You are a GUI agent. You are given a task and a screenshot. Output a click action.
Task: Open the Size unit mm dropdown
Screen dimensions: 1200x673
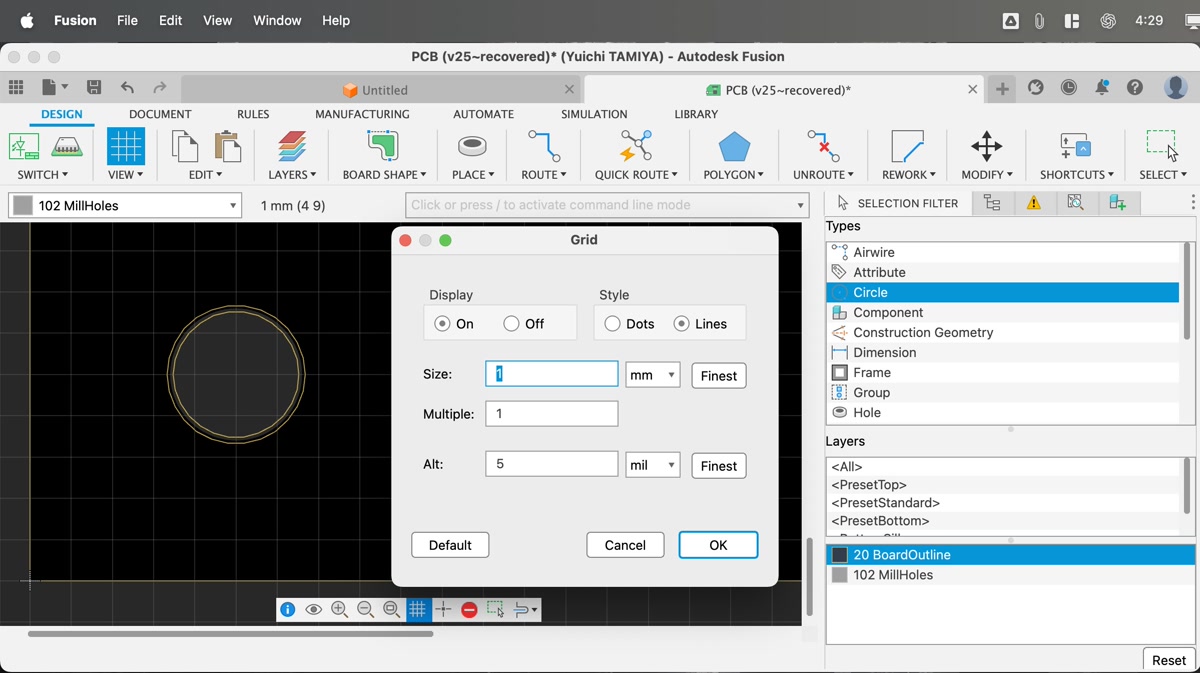tap(652, 375)
